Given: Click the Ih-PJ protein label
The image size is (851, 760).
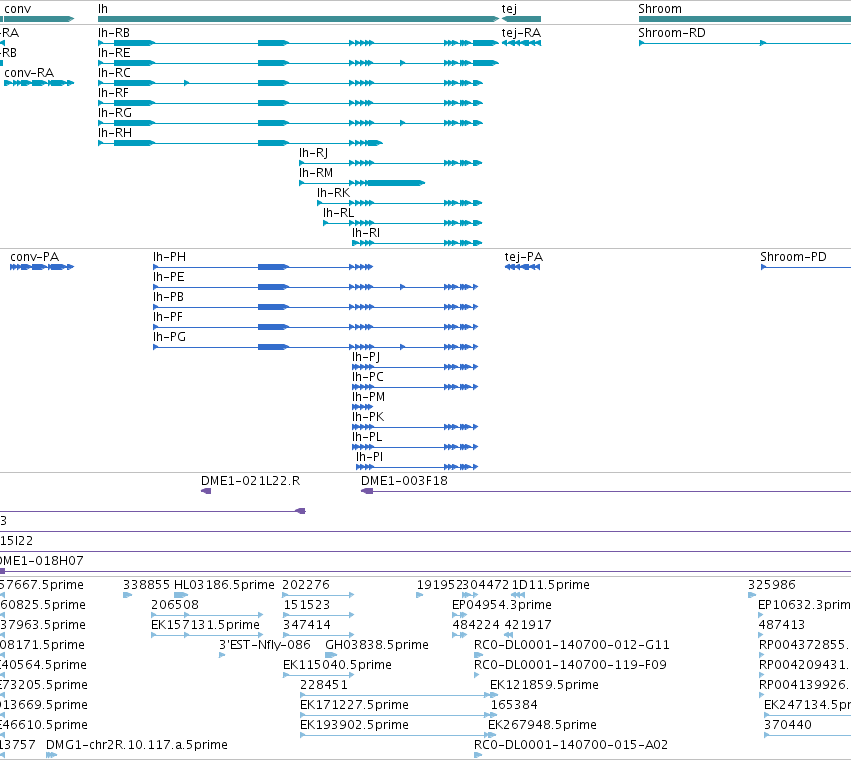Looking at the screenshot, I should coord(366,357).
